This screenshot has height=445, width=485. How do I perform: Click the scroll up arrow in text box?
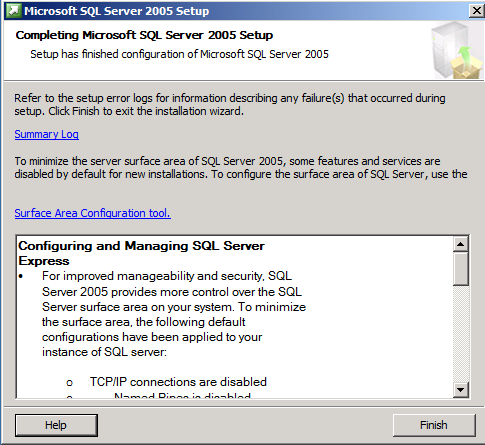[461, 244]
